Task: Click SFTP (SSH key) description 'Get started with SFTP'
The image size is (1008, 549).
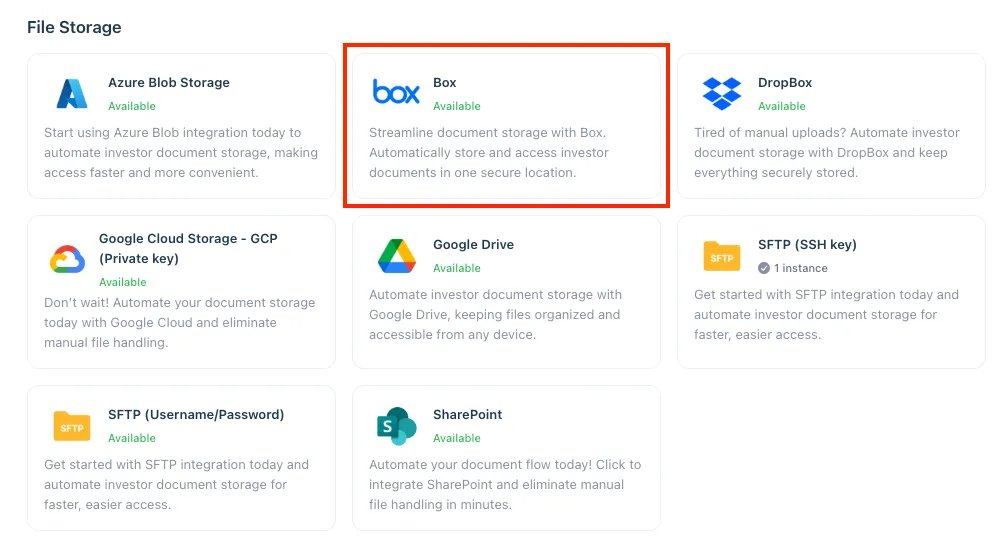Action: (826, 314)
